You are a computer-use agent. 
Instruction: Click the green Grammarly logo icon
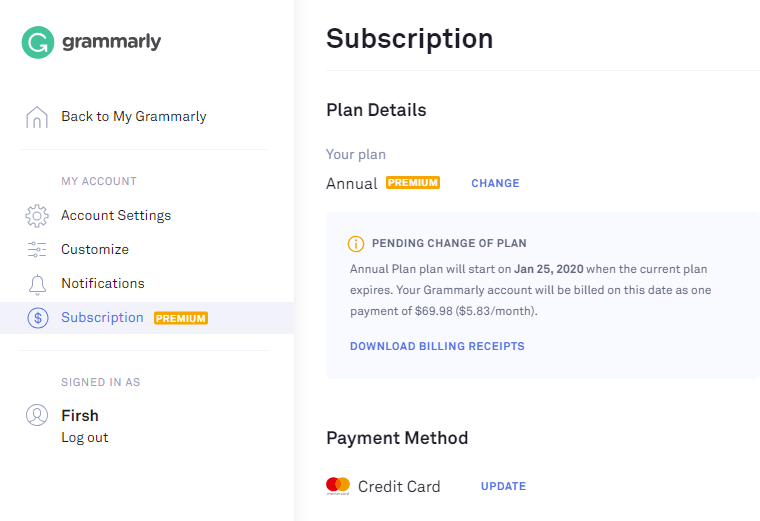(x=38, y=42)
